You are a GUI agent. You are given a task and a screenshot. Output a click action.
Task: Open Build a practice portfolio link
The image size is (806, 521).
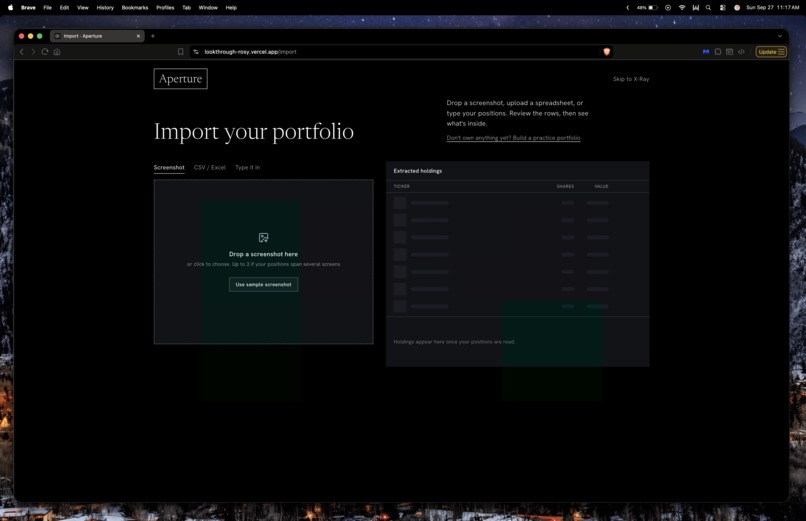click(513, 138)
